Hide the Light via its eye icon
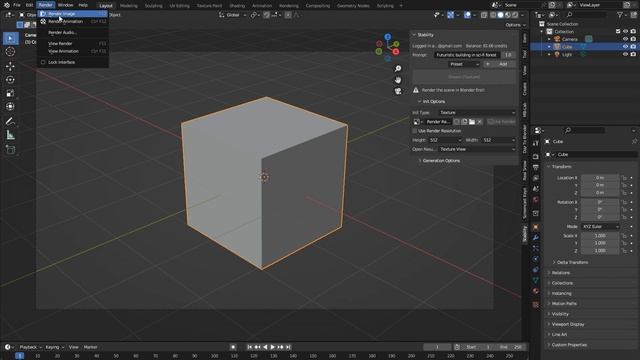Screen dimensions: 640x360 coord(625,54)
